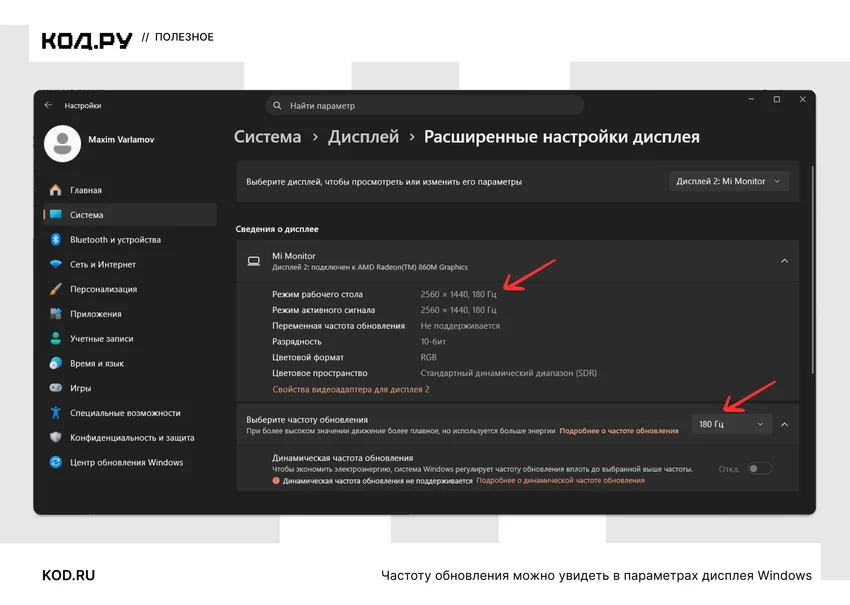
Task: Click the 10-бит value
Action: 433,342
